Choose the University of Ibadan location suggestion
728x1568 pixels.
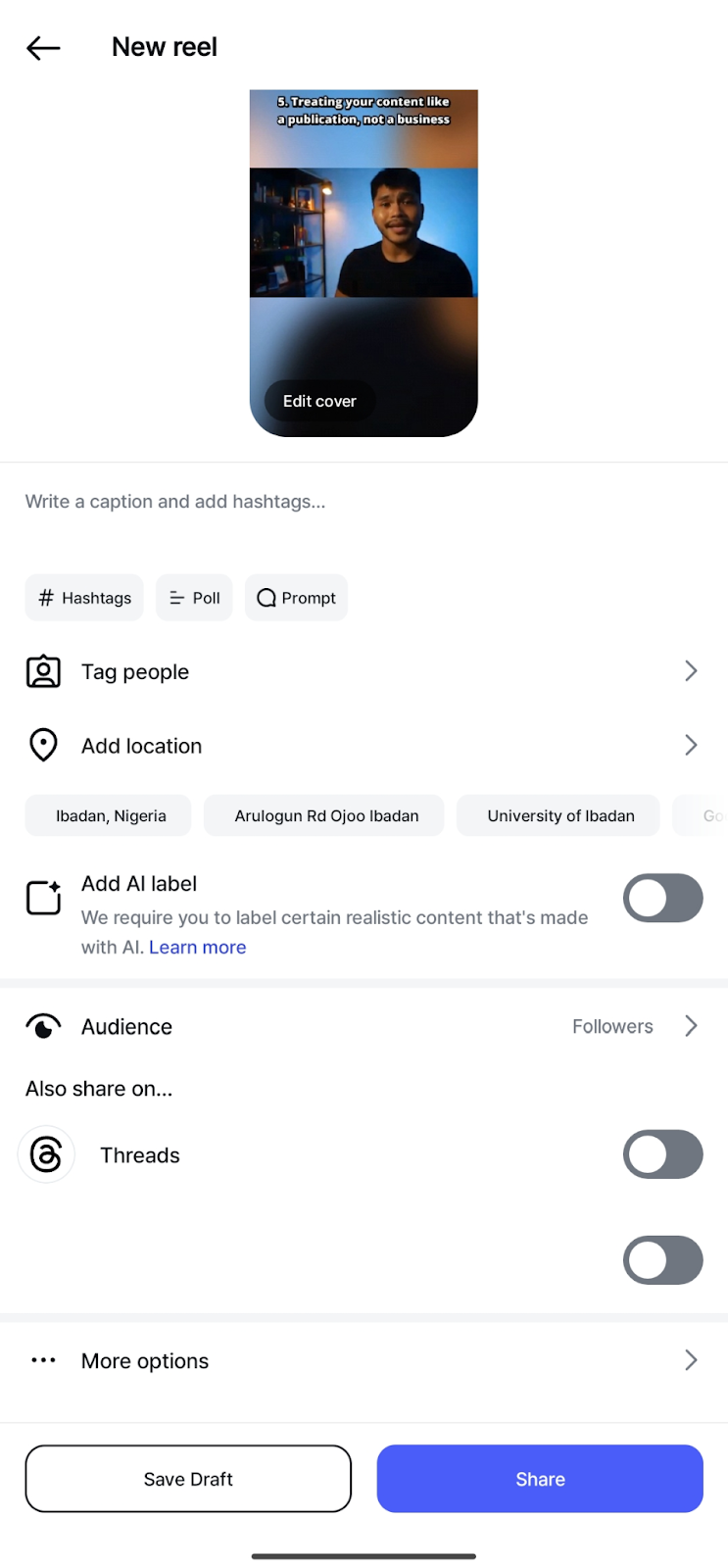click(560, 815)
